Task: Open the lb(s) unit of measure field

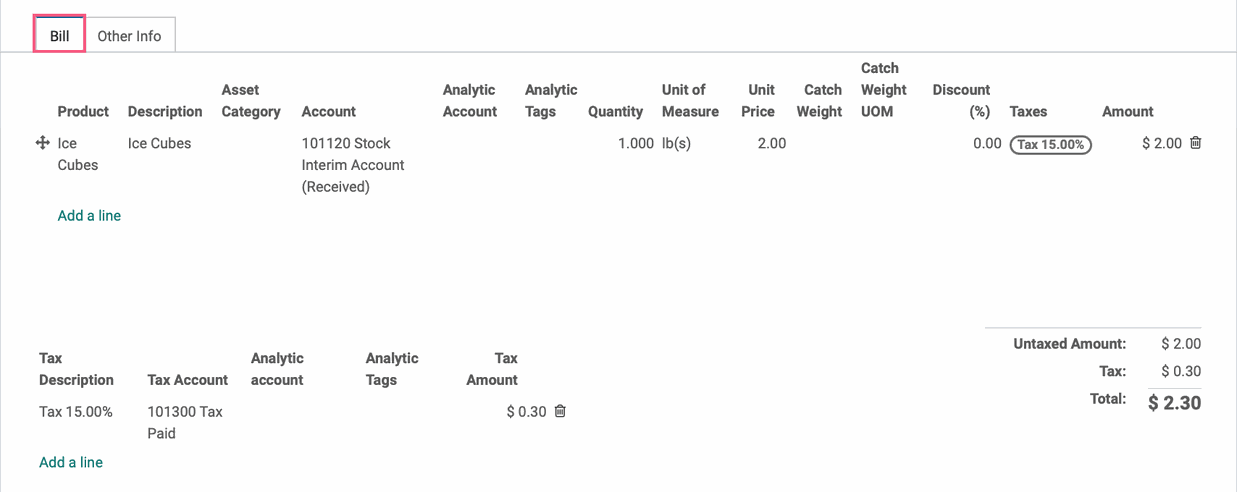Action: [x=676, y=143]
